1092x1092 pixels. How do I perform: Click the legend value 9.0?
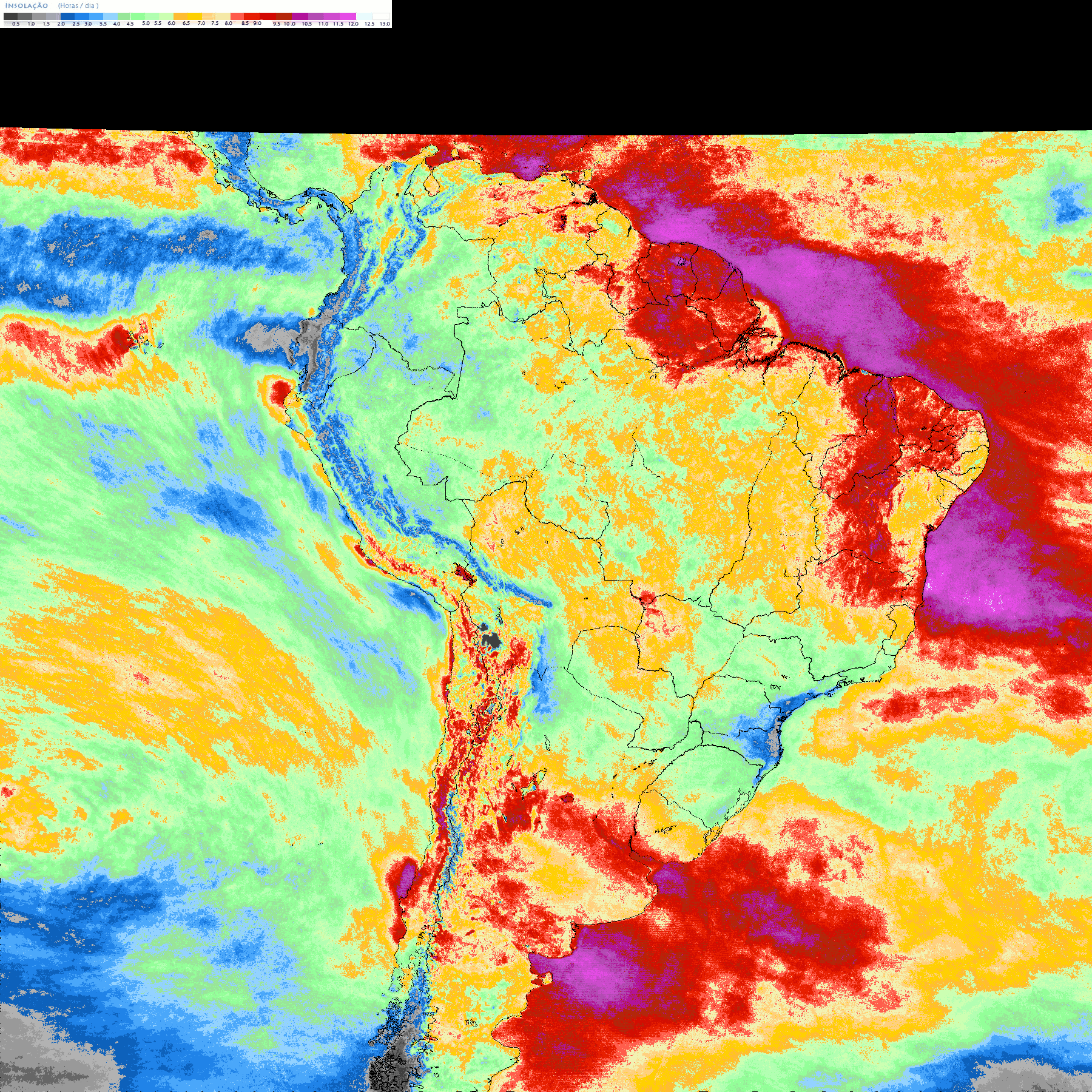point(257,23)
